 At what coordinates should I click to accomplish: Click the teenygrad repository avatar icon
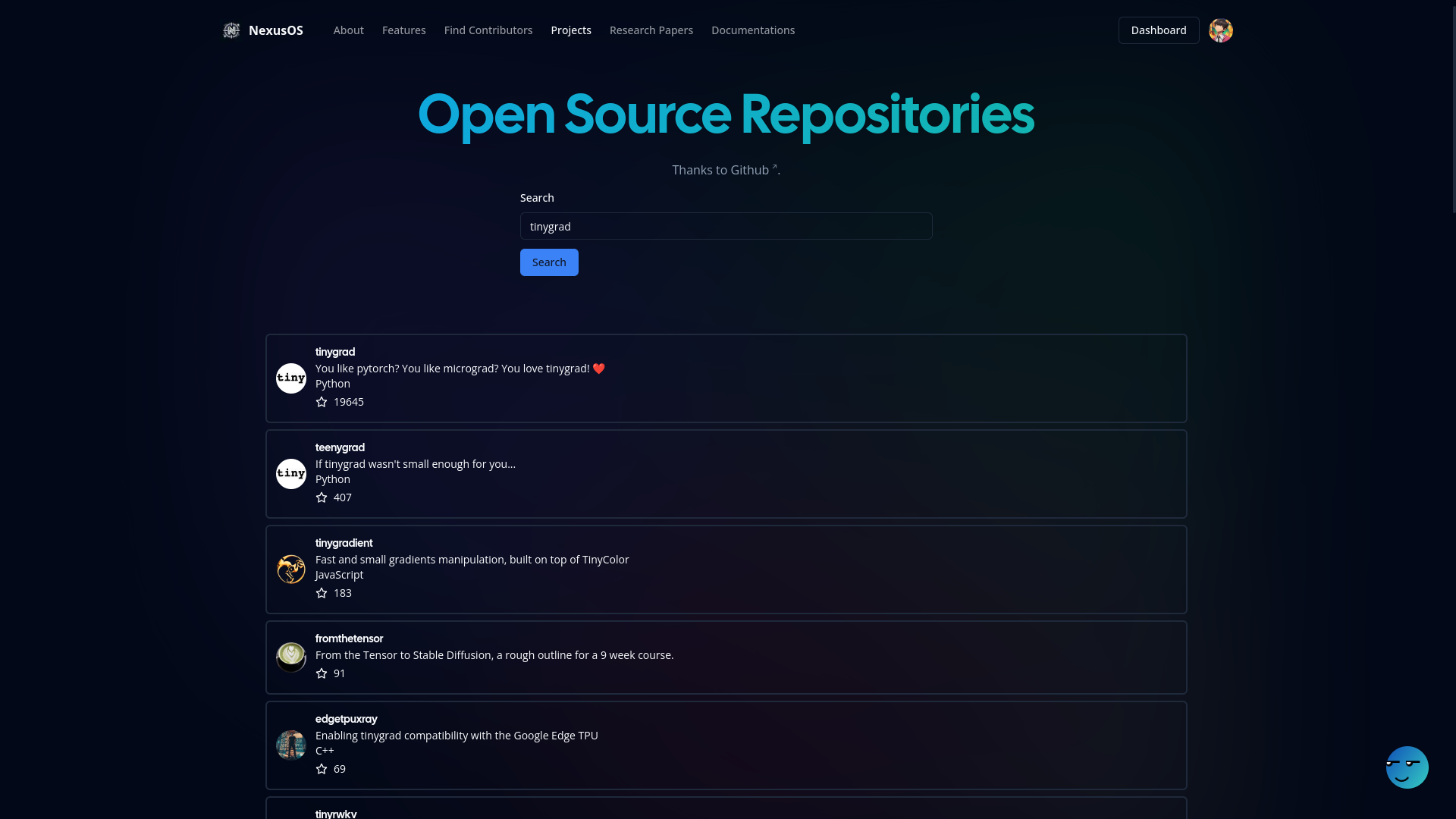[x=291, y=473]
